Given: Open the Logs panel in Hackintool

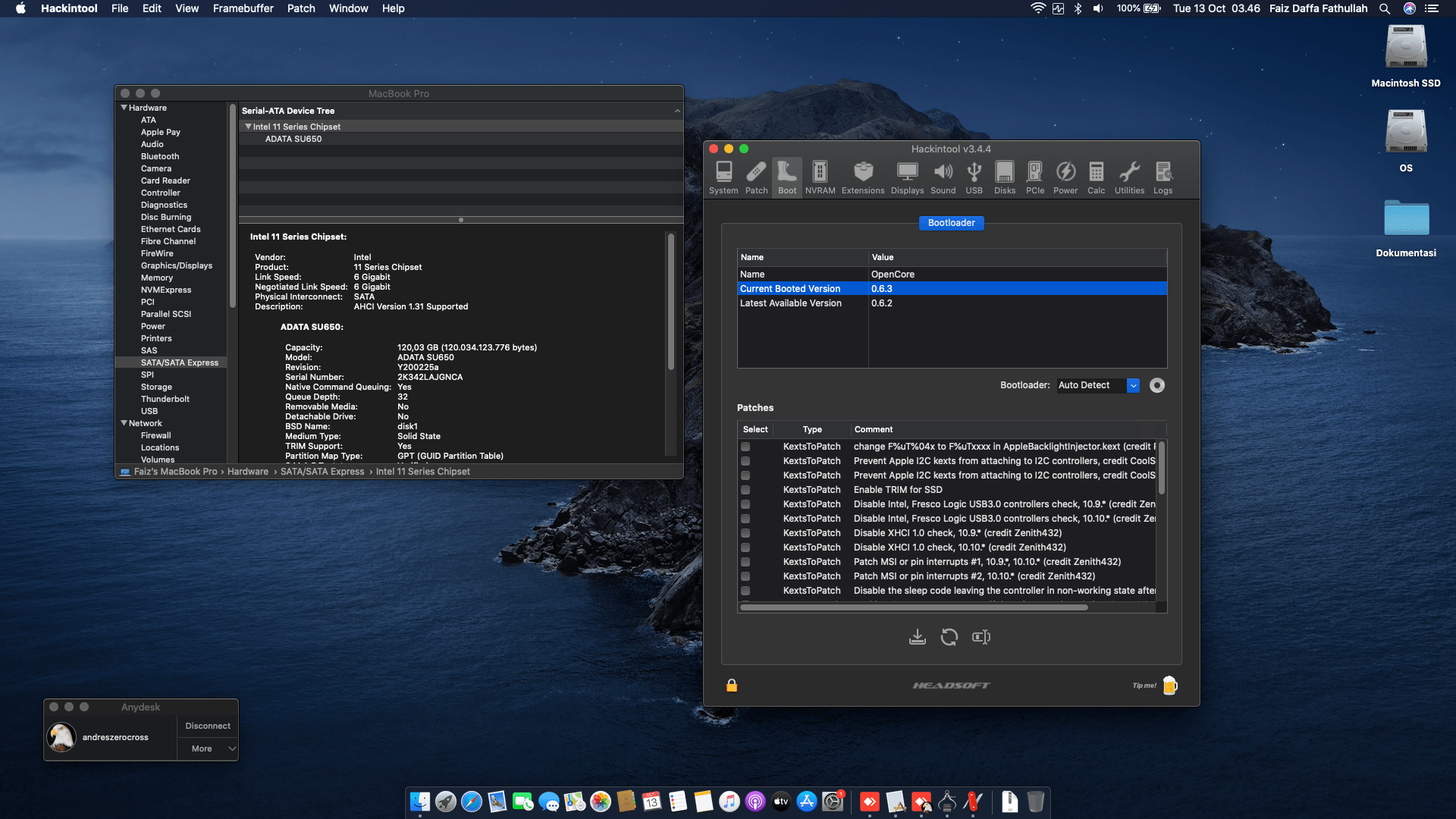Looking at the screenshot, I should coord(1163,176).
